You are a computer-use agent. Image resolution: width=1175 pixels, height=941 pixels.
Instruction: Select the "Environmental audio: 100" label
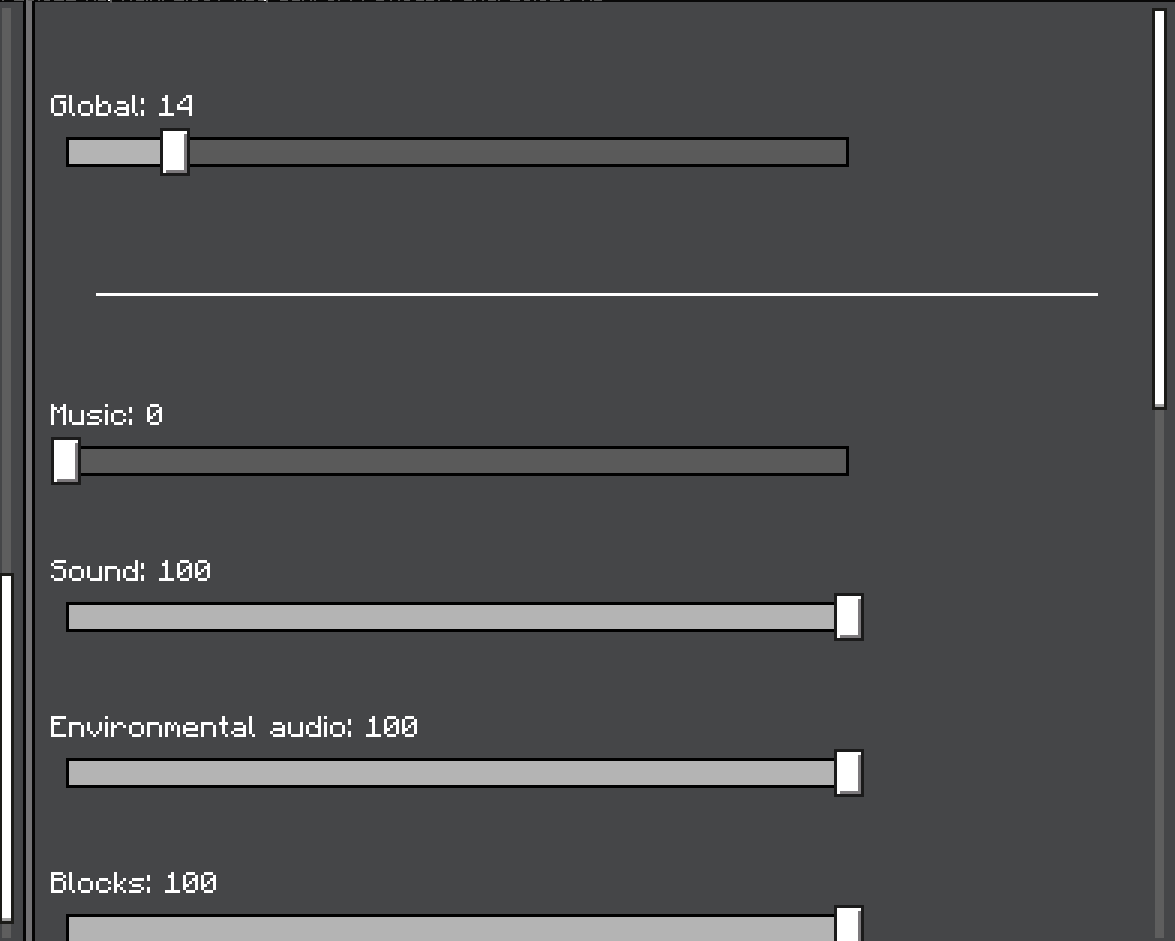(x=233, y=727)
